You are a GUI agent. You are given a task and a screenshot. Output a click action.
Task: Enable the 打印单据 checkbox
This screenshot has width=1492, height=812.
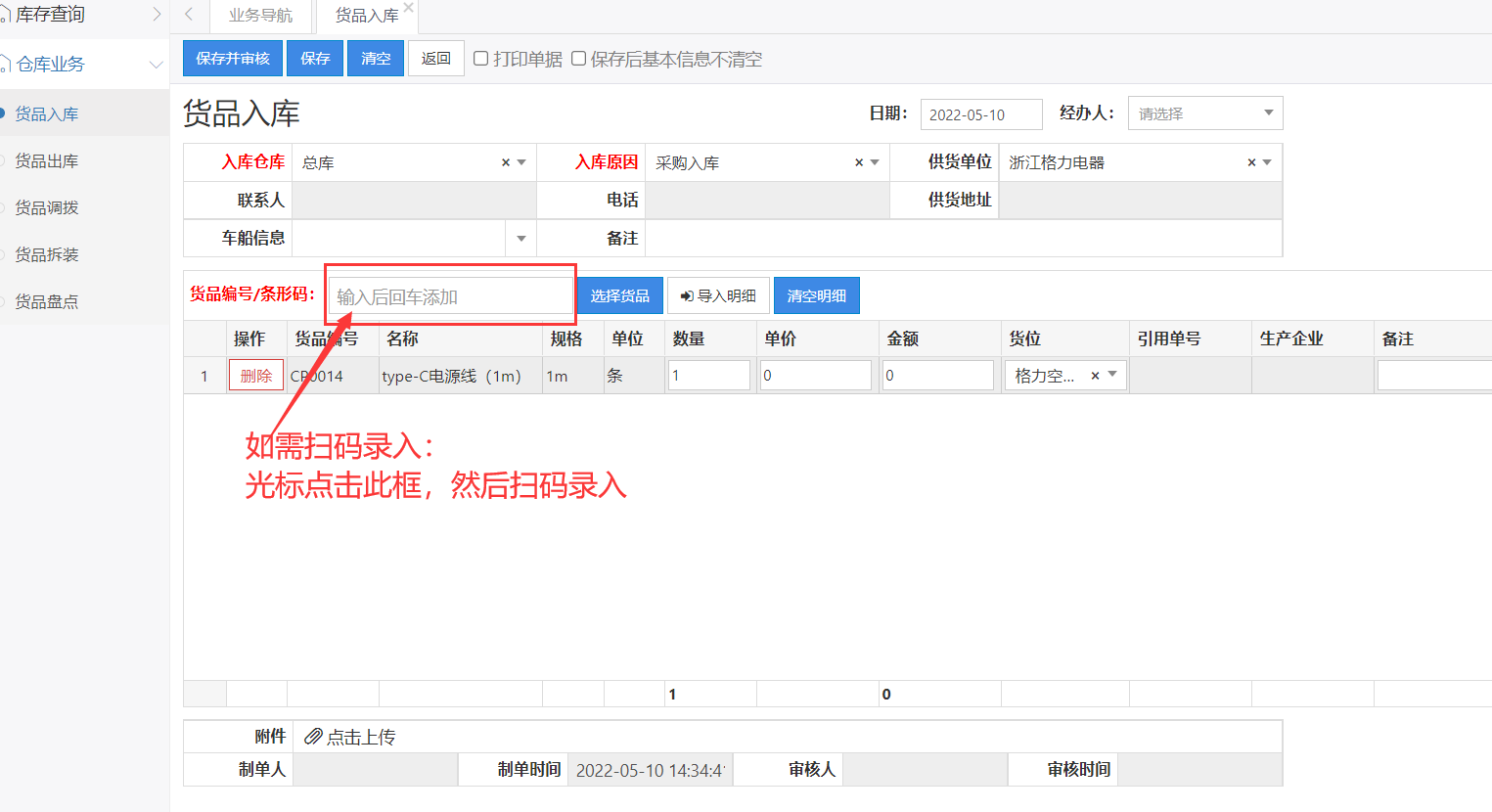pos(480,59)
